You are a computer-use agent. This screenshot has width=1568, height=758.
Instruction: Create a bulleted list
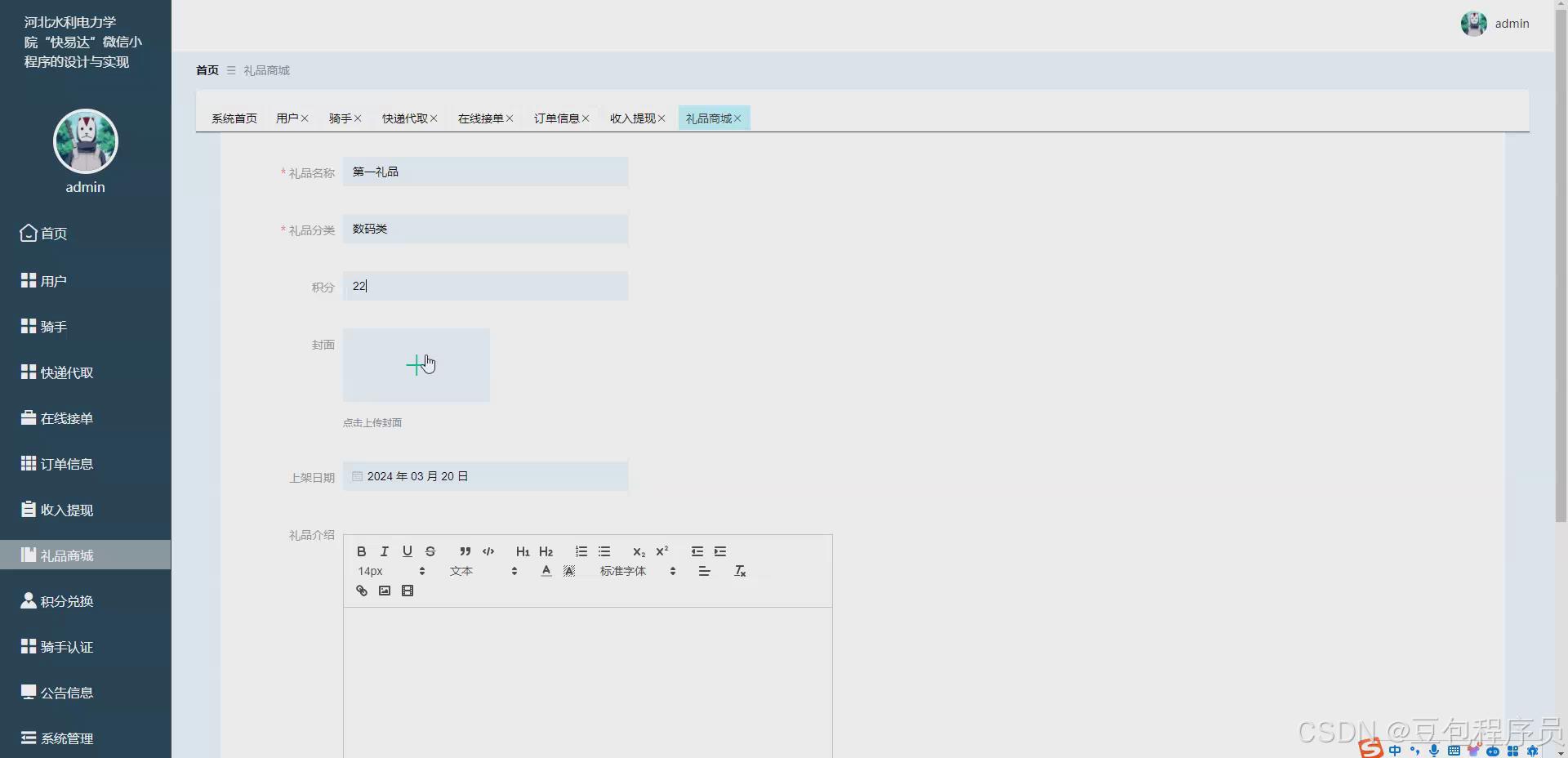604,551
